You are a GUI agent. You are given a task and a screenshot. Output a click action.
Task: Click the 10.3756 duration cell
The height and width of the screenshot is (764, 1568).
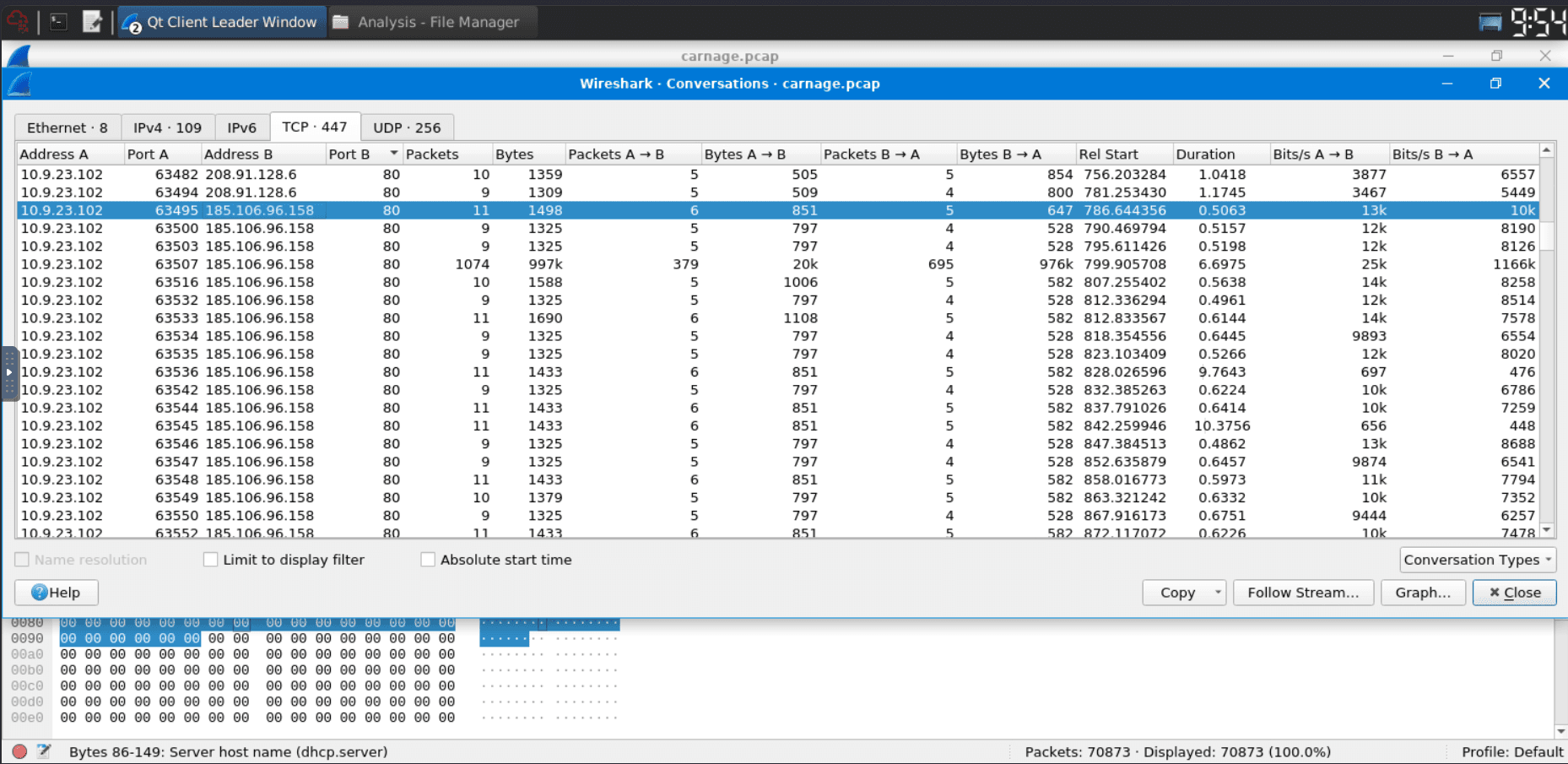[1222, 426]
